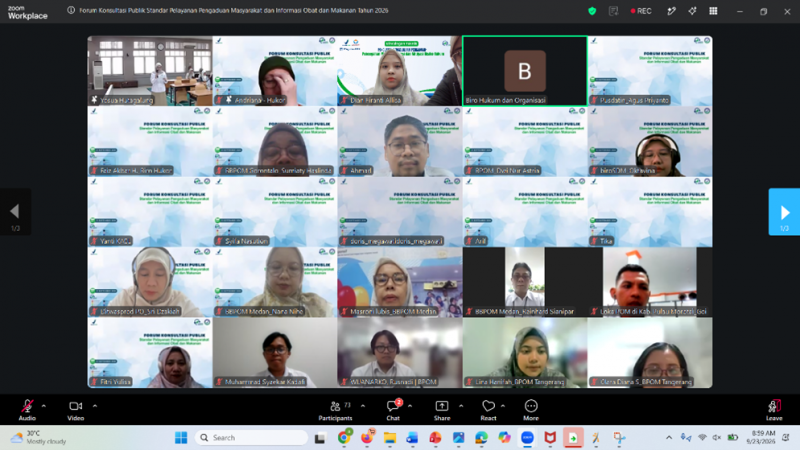Open Snipping Tool from taskbar
Image resolution: width=800 pixels, height=450 pixels.
pyautogui.click(x=619, y=438)
